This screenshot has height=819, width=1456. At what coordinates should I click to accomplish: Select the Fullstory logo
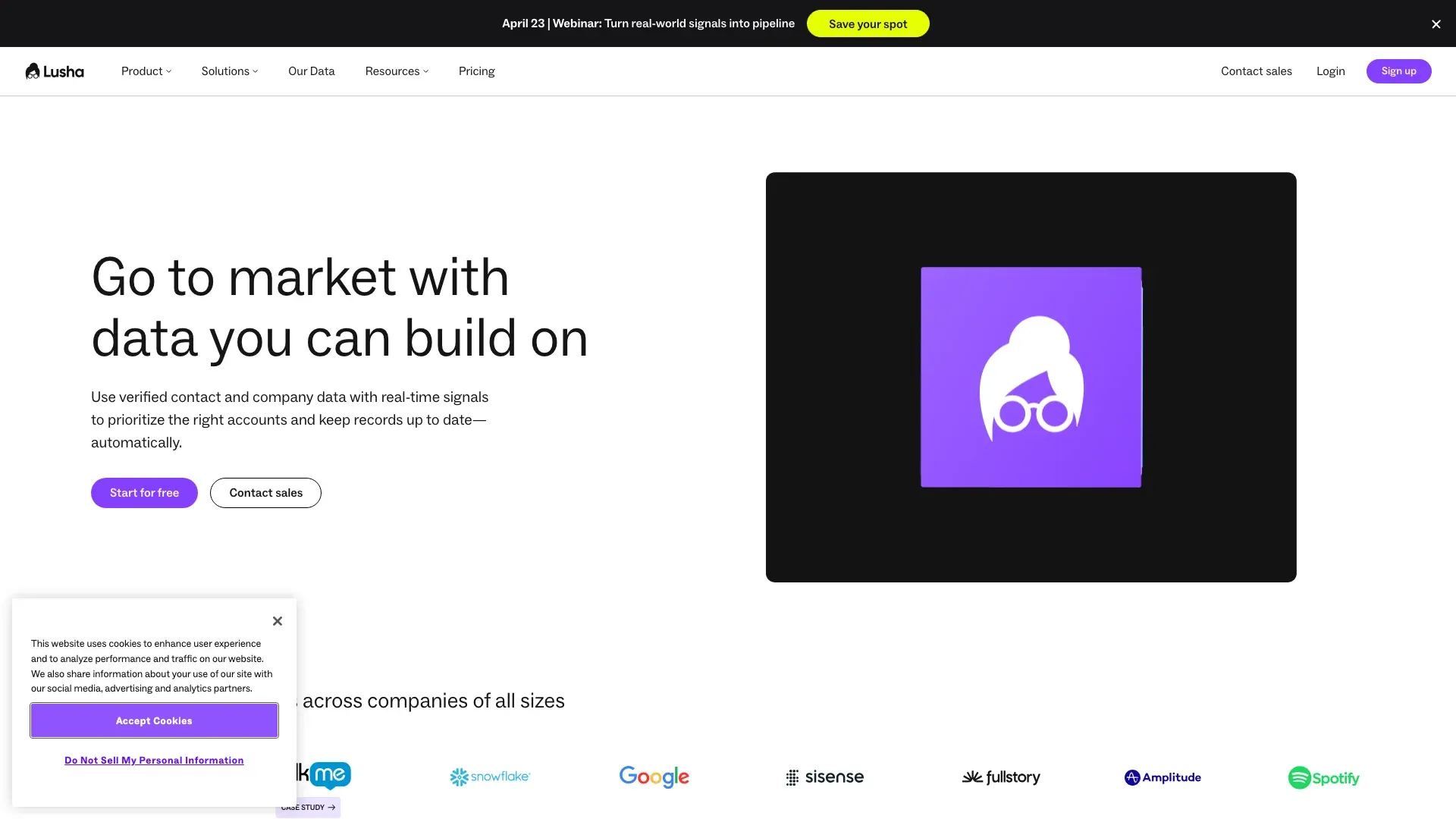click(x=1000, y=777)
